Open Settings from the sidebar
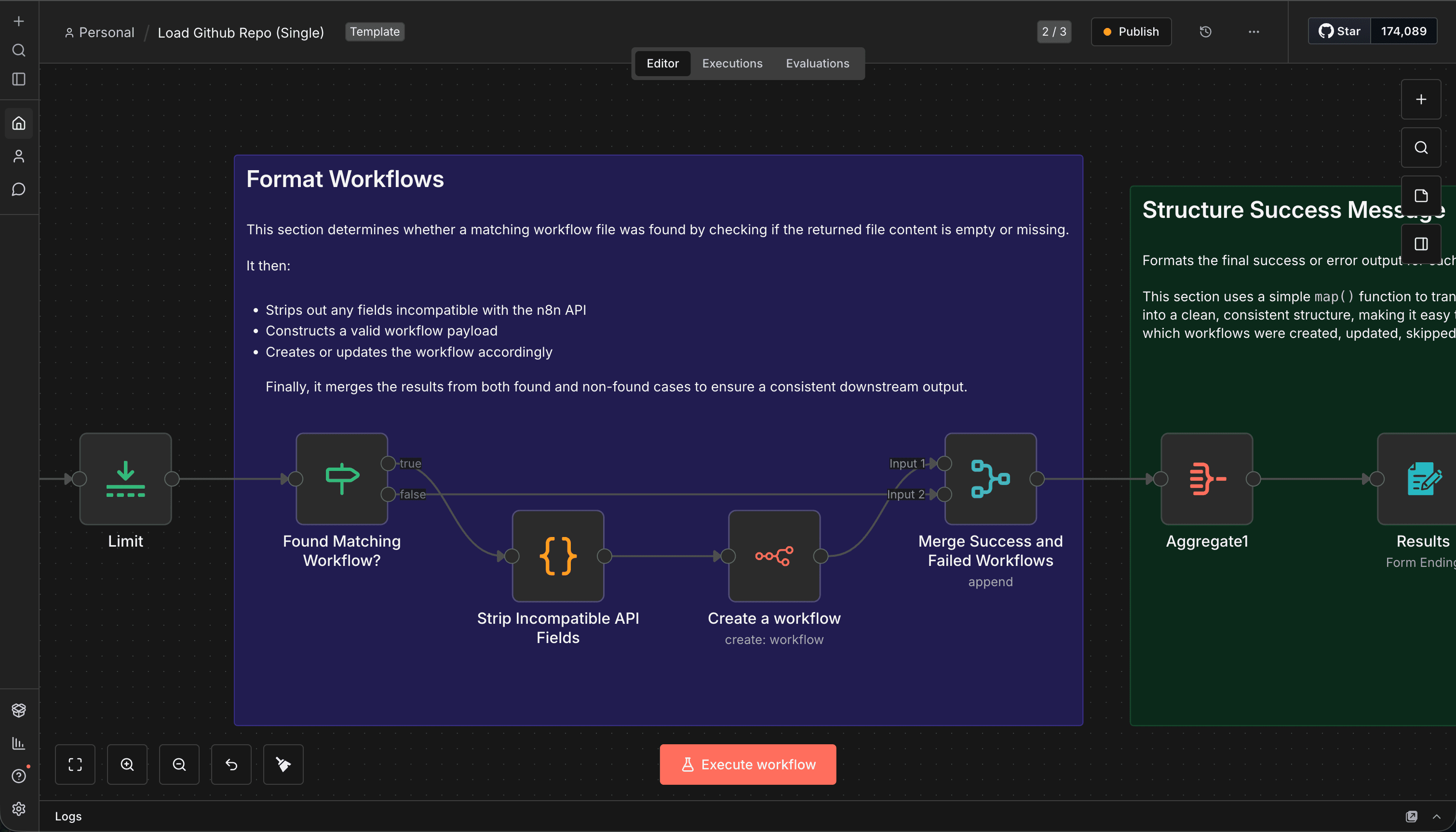Viewport: 1456px width, 832px height. (19, 809)
